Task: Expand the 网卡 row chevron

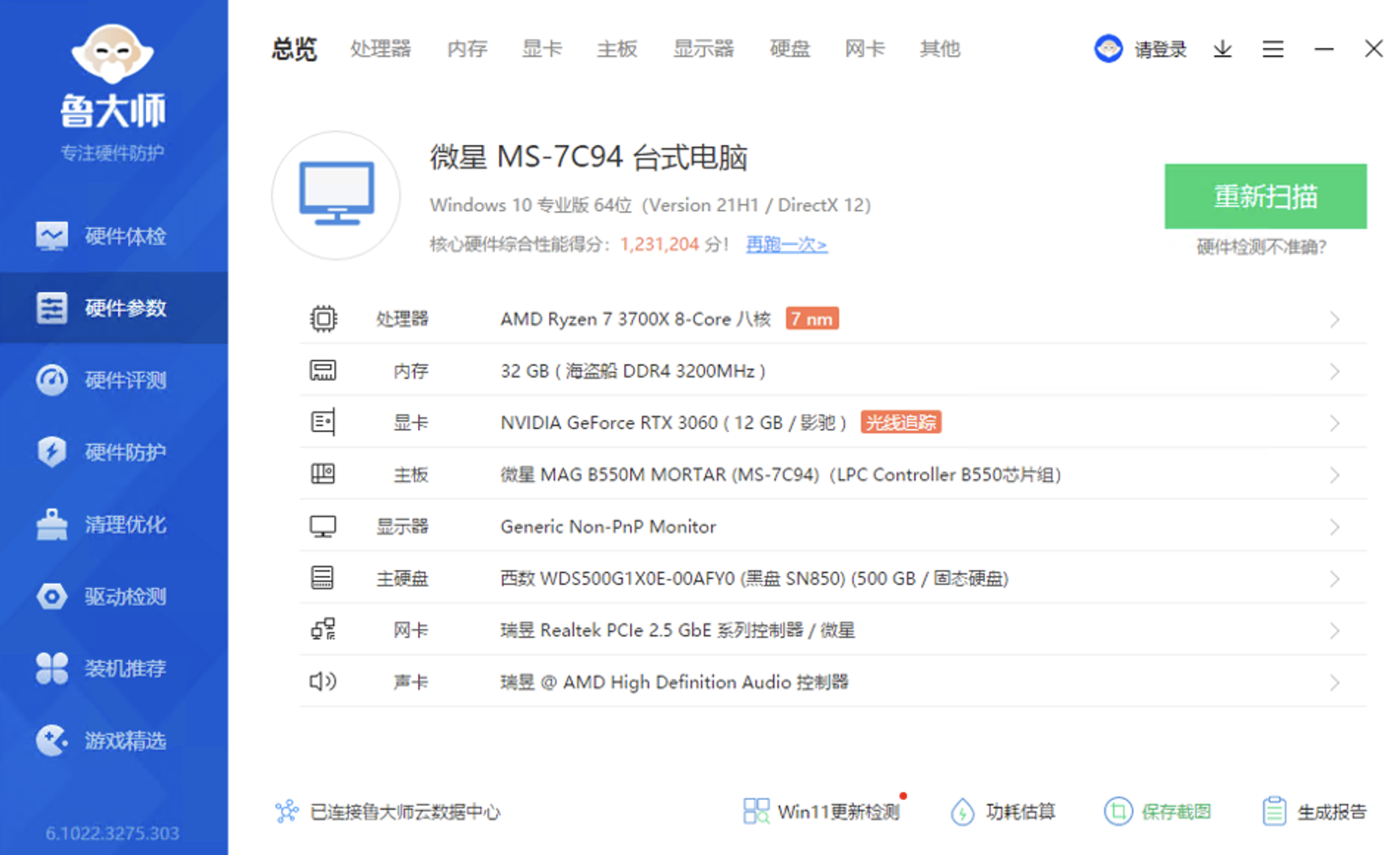Action: pos(1334,631)
